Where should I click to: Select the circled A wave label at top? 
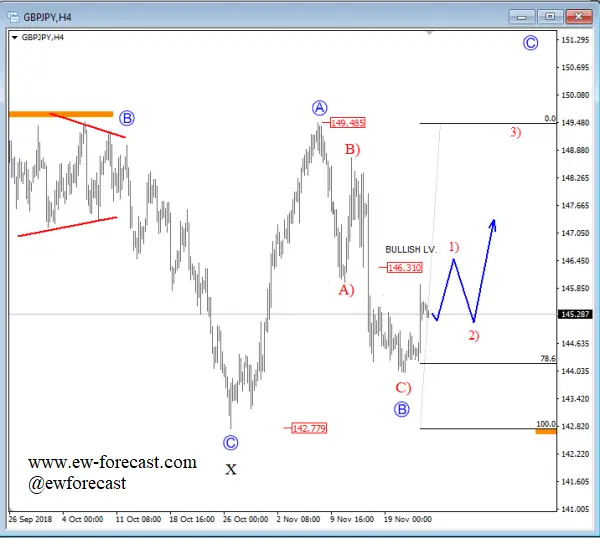point(320,108)
